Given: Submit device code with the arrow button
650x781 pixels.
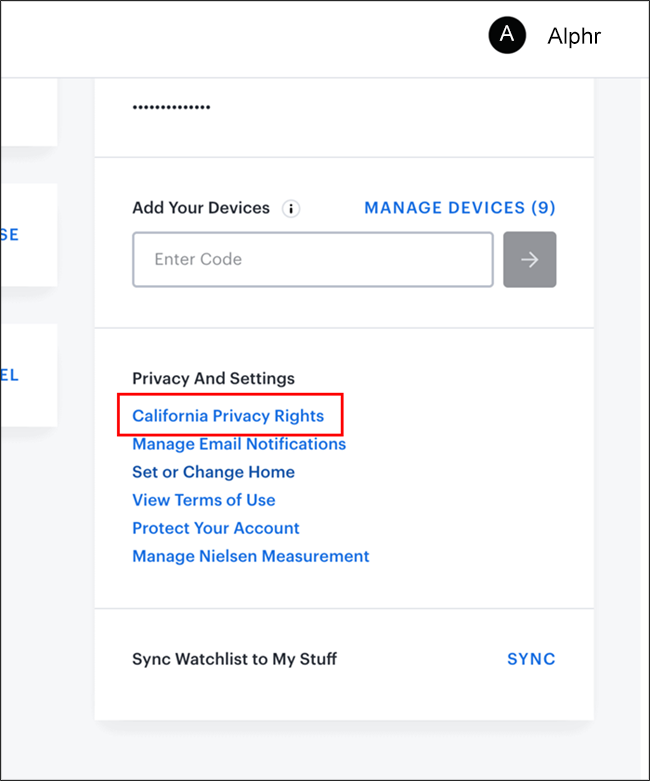Looking at the screenshot, I should pyautogui.click(x=529, y=260).
